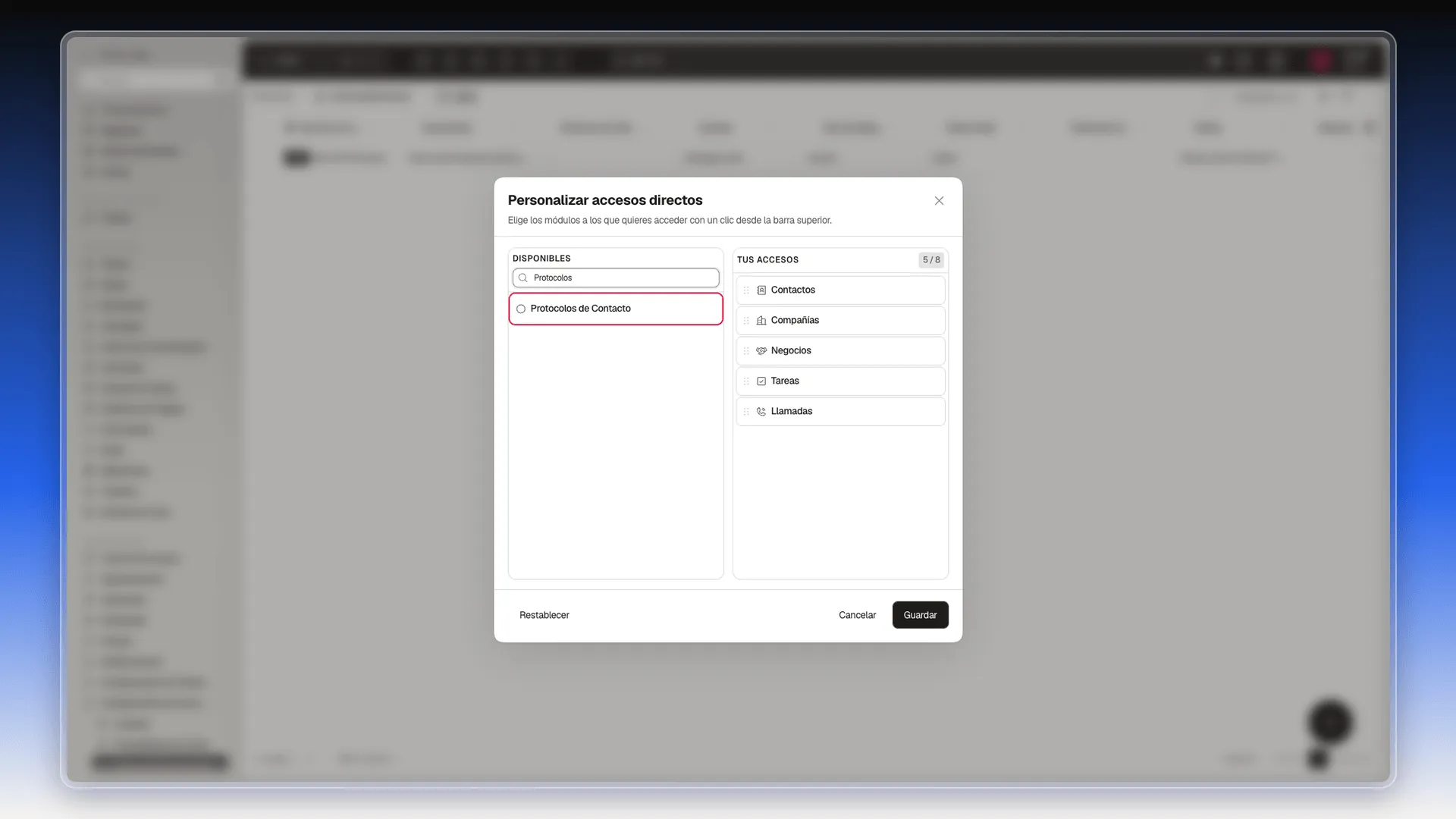
Task: Grab the drag handle of Compañías
Action: tap(746, 321)
